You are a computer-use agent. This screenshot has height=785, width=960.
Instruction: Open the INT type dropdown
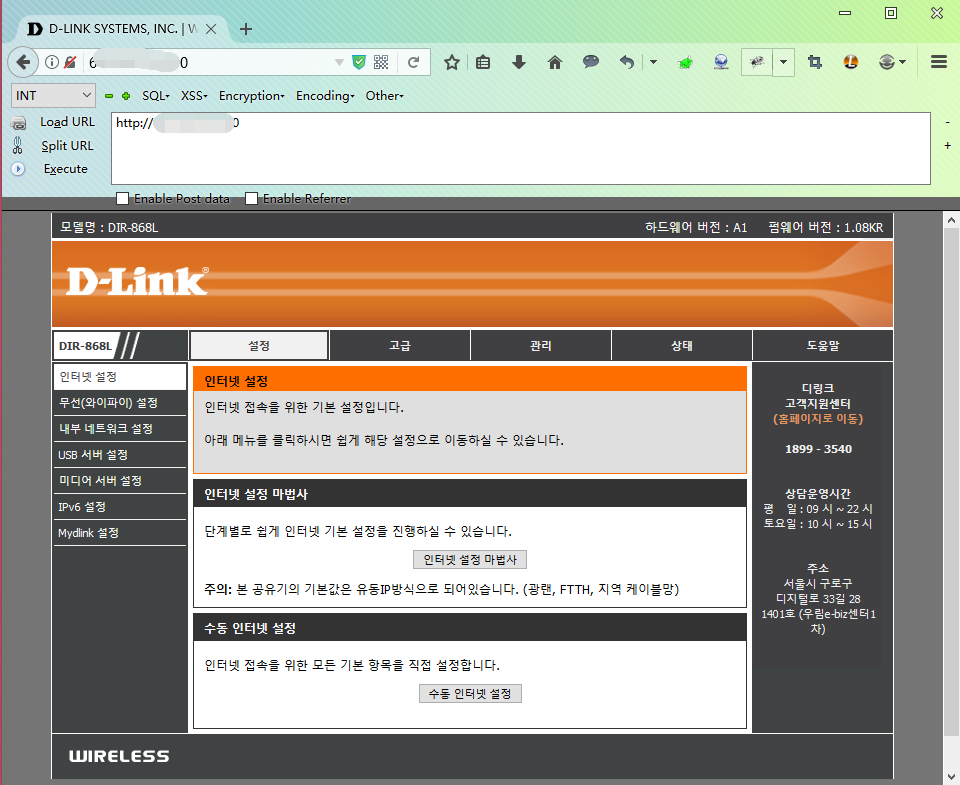[x=53, y=96]
